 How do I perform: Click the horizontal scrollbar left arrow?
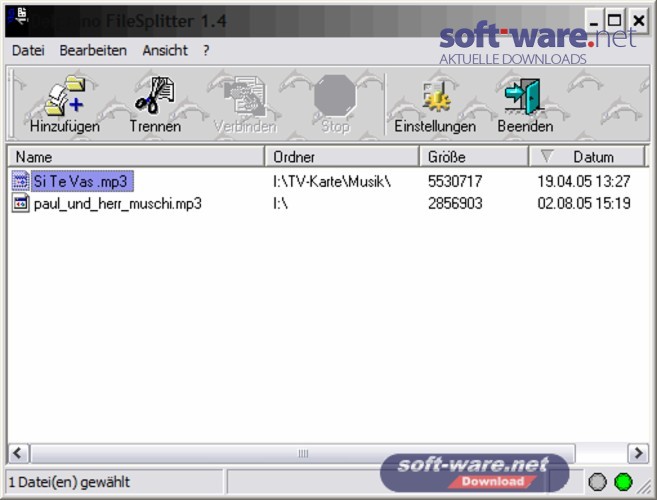(x=18, y=453)
